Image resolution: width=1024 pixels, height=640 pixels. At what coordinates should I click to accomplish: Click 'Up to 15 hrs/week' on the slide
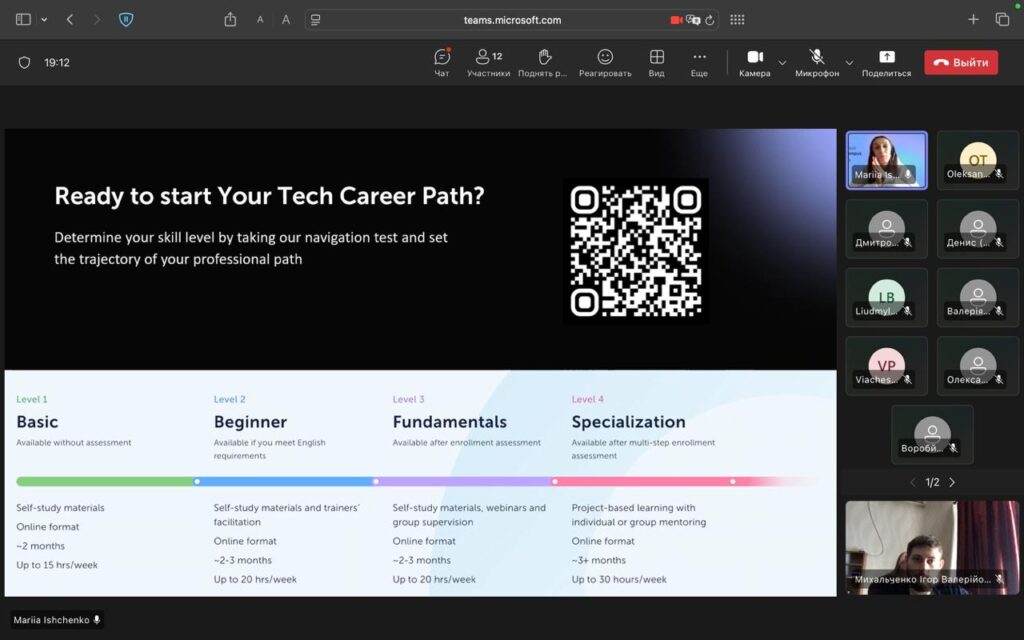tap(57, 565)
